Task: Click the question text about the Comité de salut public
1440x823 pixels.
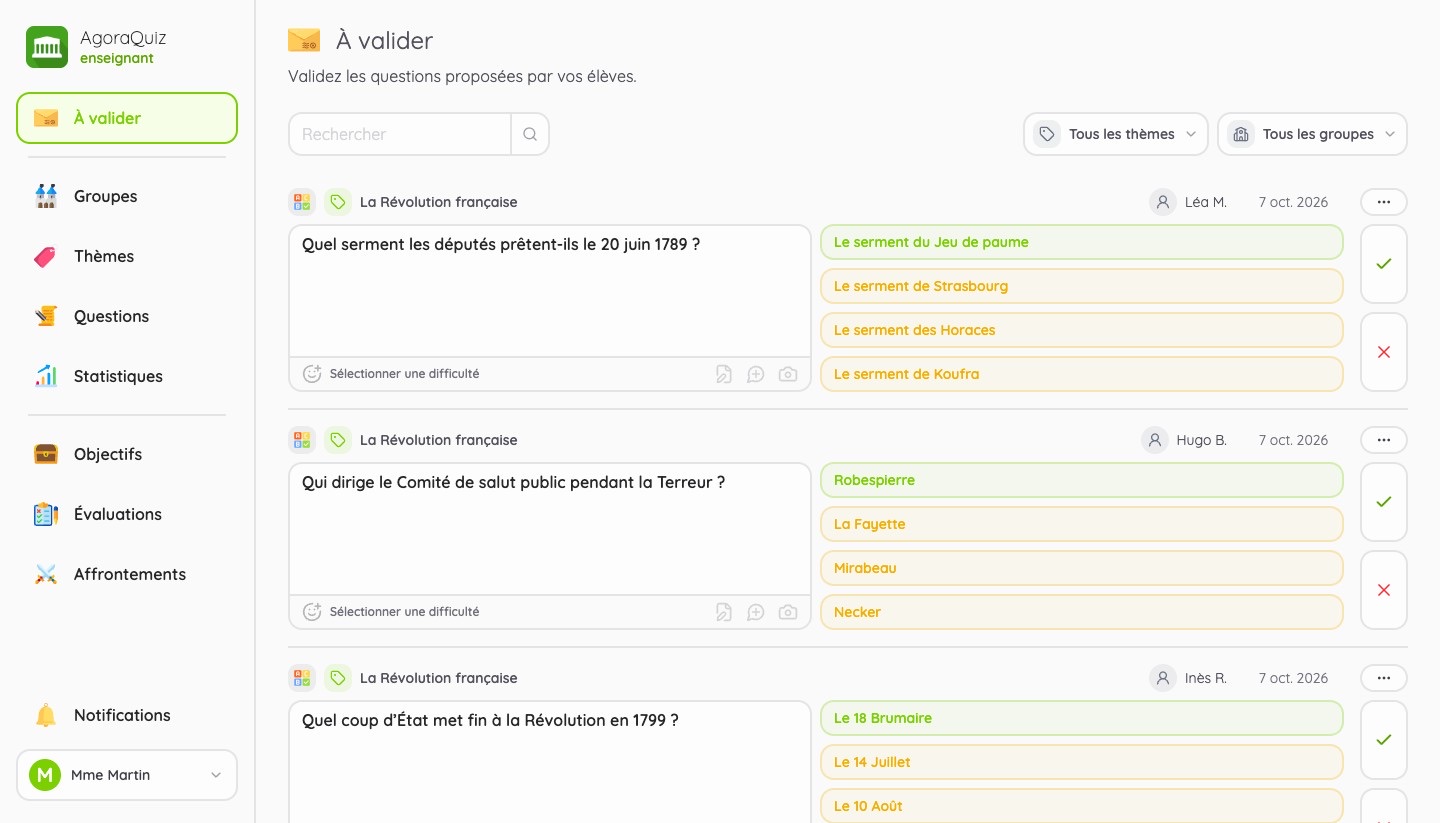Action: [513, 482]
